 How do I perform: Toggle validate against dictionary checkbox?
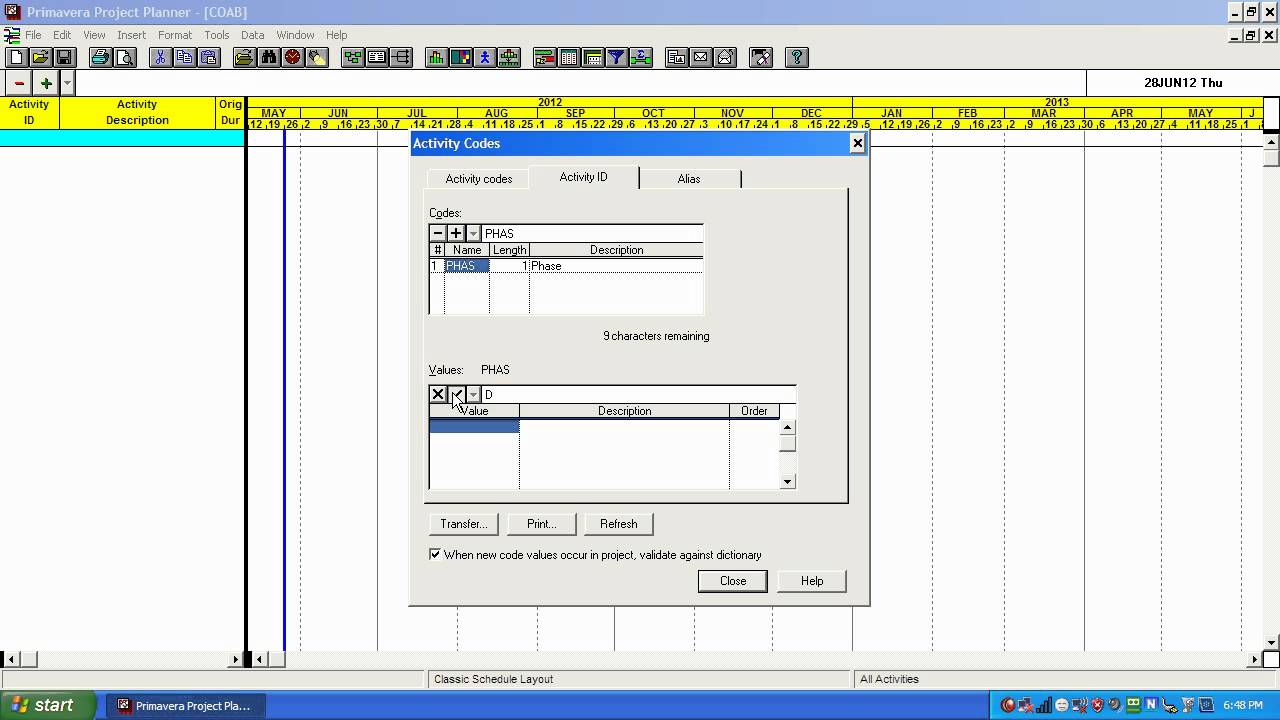[x=435, y=554]
